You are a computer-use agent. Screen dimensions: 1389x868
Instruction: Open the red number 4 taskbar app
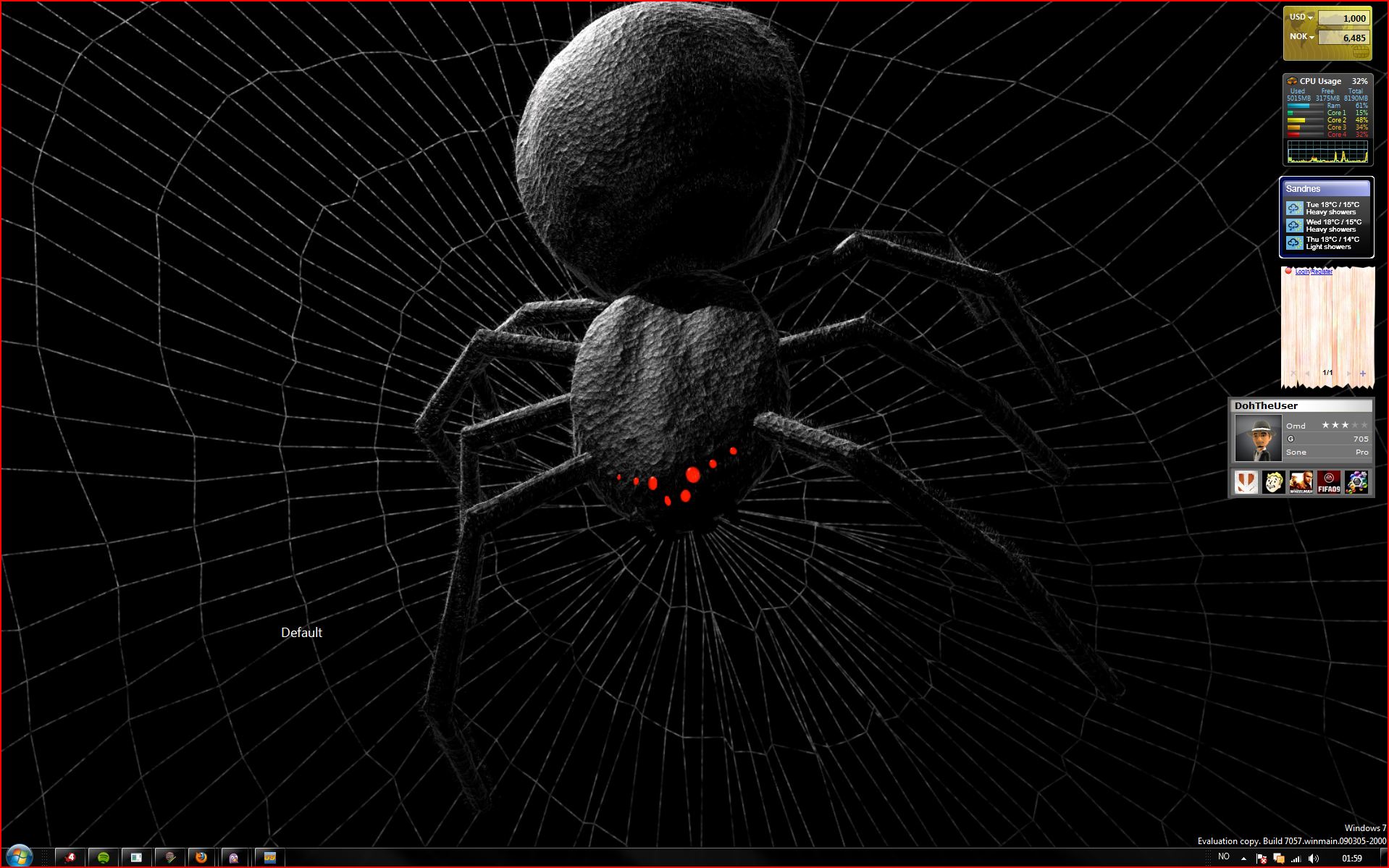(x=70, y=857)
